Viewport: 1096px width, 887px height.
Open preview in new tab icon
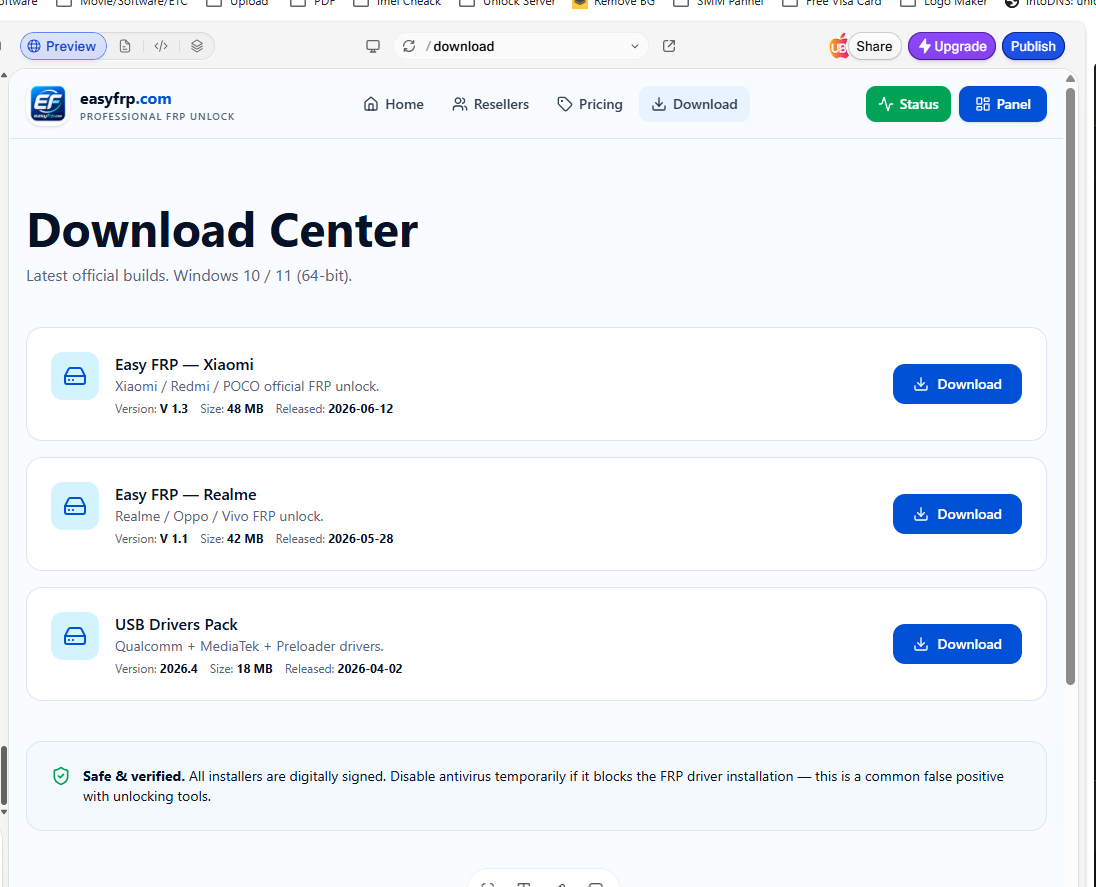tap(669, 46)
